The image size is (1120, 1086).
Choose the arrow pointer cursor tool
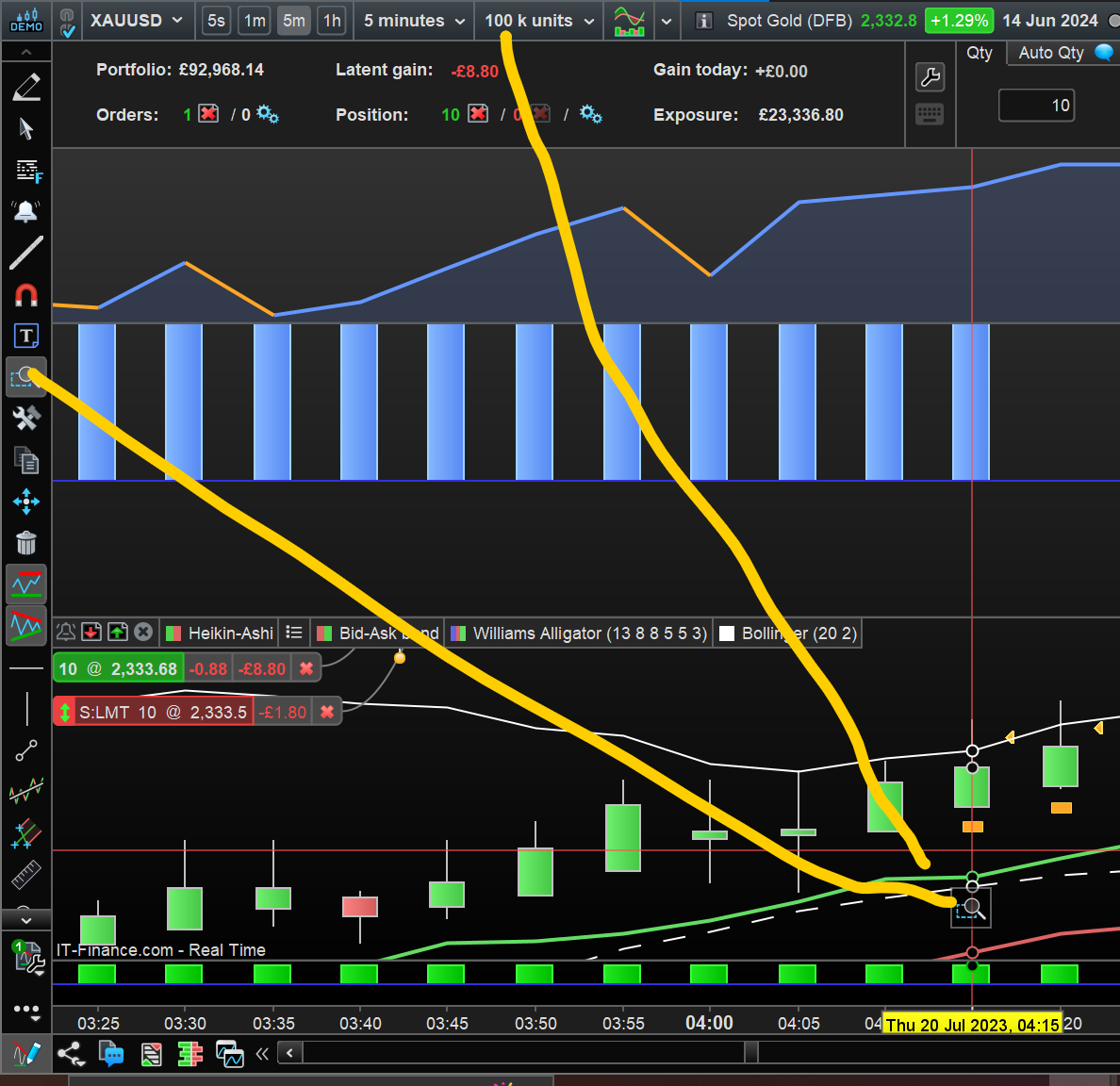click(x=26, y=129)
